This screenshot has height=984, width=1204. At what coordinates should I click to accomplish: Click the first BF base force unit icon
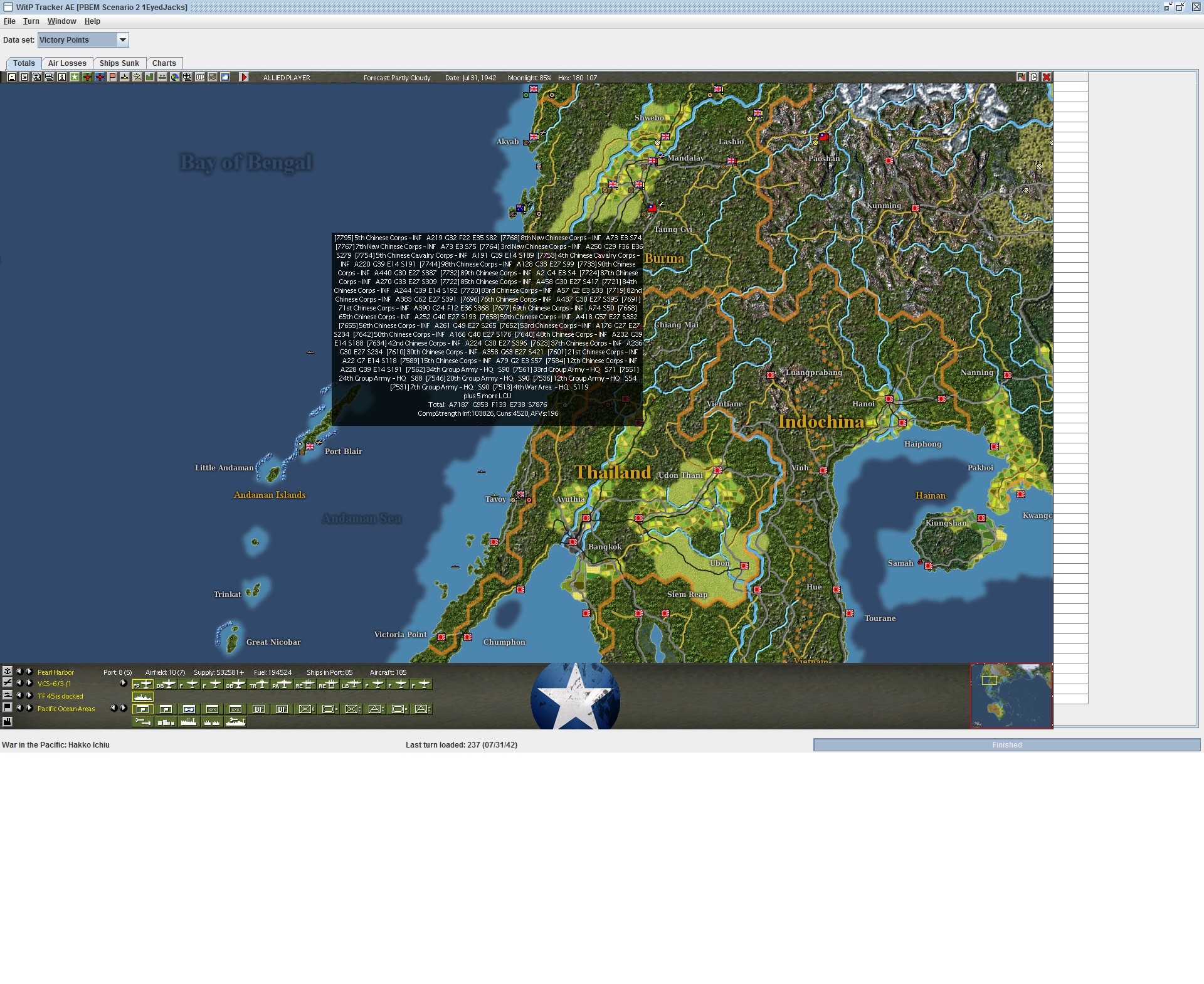pyautogui.click(x=258, y=709)
